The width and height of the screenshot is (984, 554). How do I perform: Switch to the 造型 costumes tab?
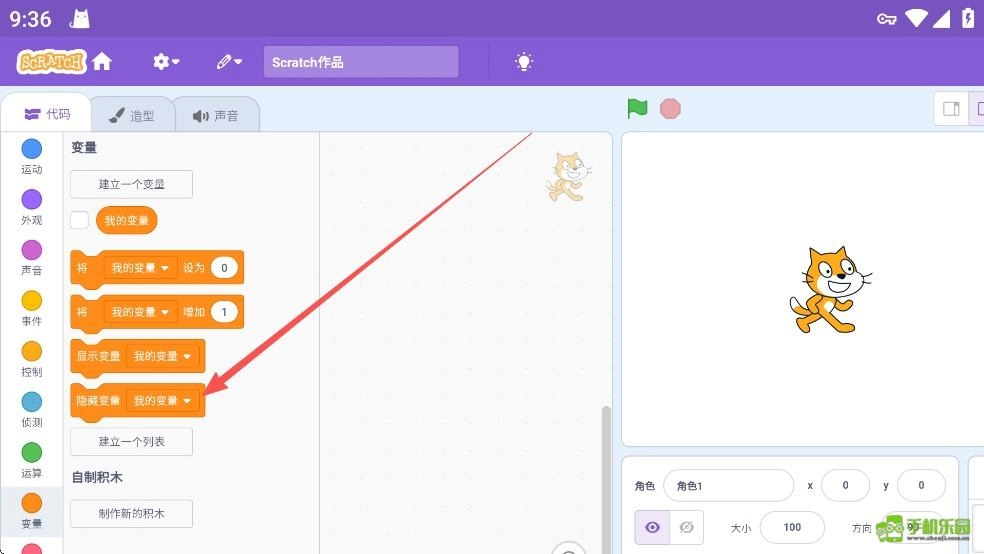point(132,115)
